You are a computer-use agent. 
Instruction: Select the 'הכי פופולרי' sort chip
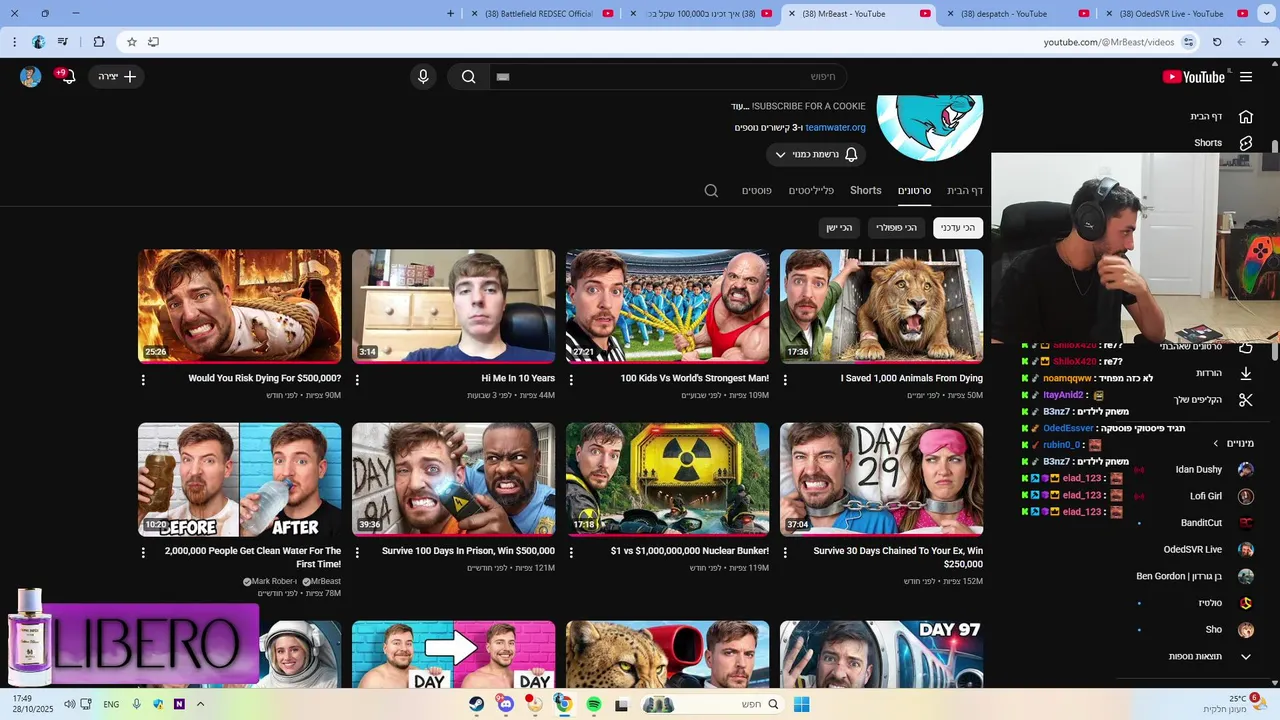(x=897, y=228)
